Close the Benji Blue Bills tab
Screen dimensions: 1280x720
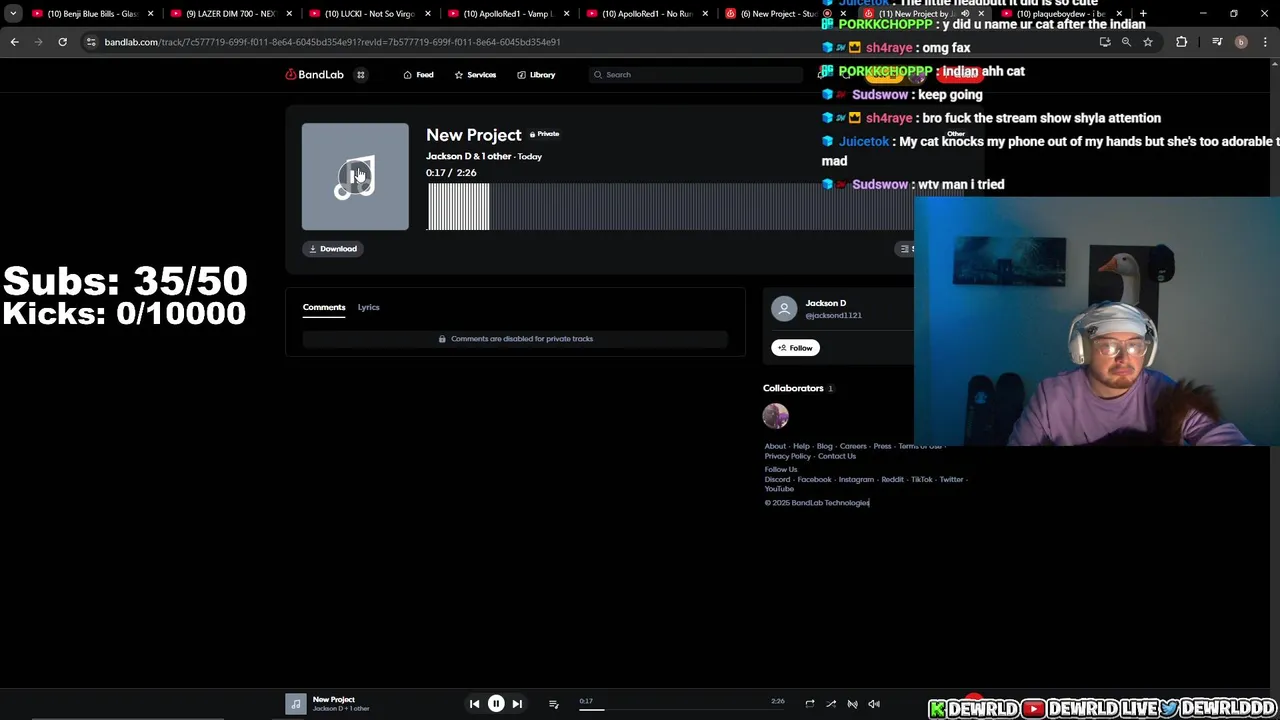[x=151, y=14]
